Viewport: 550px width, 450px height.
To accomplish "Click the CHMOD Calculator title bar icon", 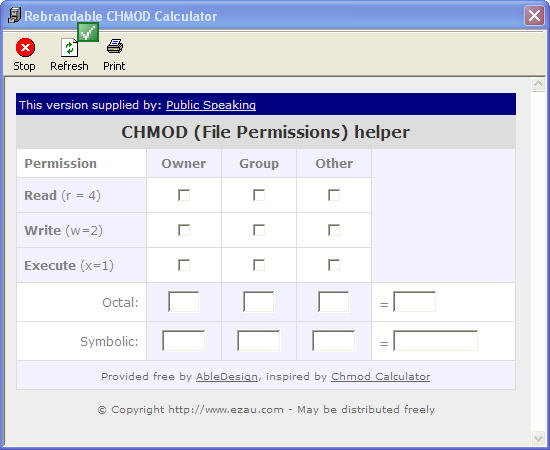I will [x=14, y=16].
